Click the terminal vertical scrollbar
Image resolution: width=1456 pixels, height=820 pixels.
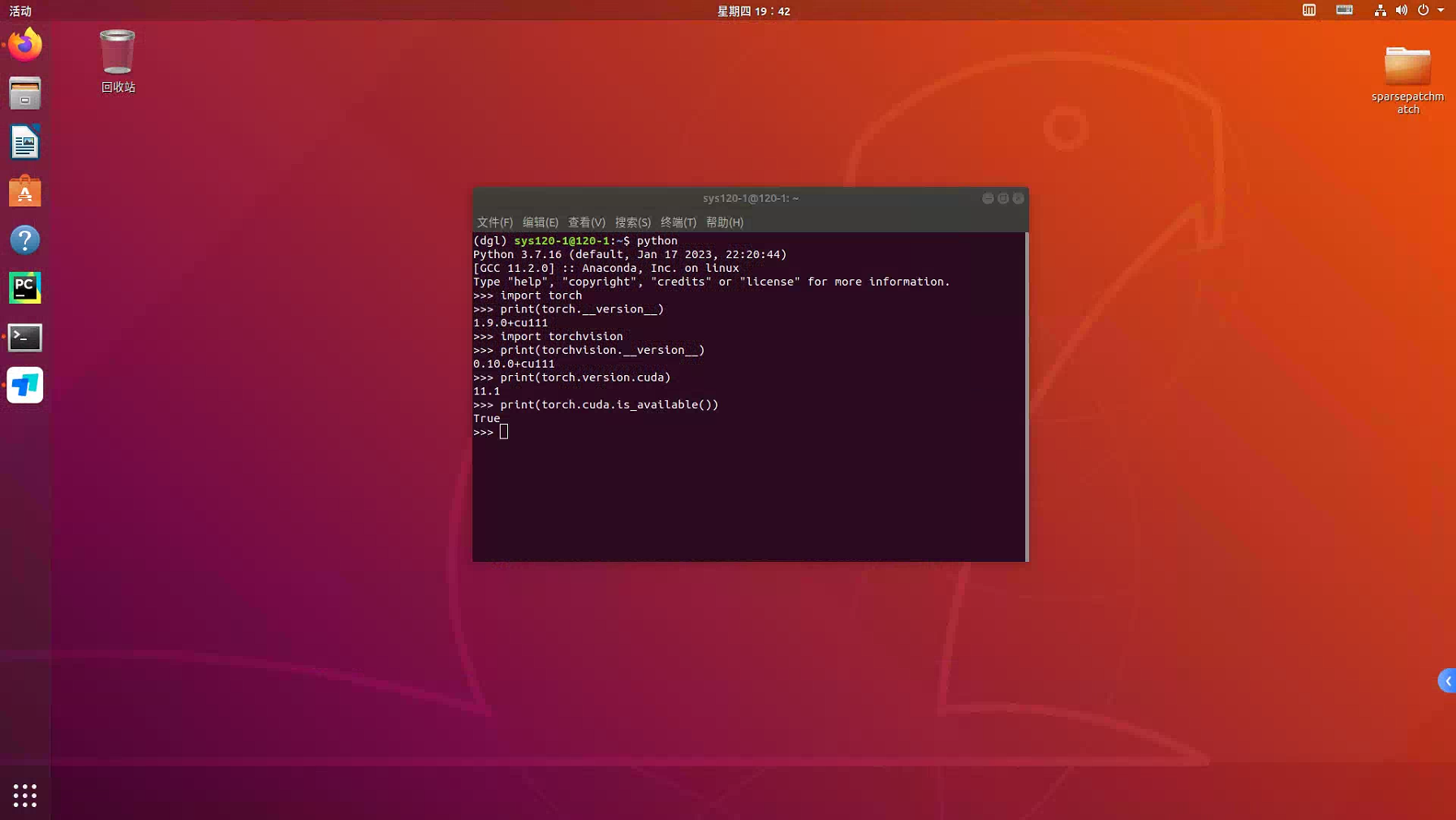tap(1027, 396)
